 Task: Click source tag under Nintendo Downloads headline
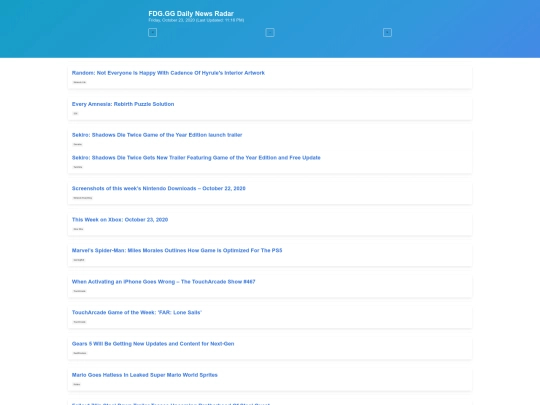coord(83,198)
